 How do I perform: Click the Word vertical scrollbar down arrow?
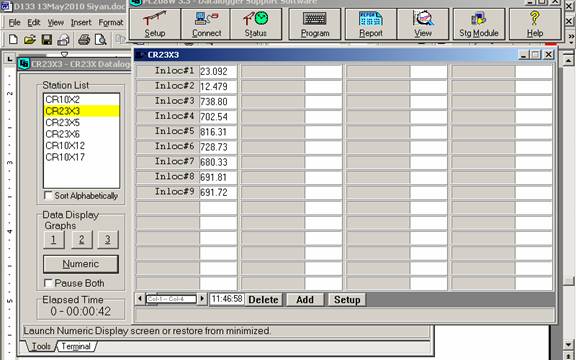(568, 345)
